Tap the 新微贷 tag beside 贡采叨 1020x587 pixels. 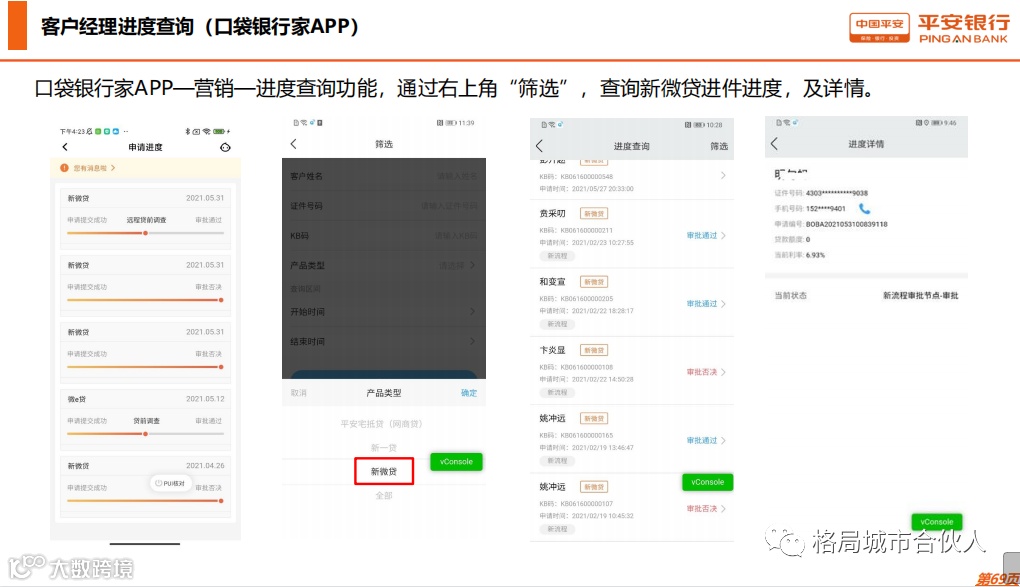(x=593, y=213)
